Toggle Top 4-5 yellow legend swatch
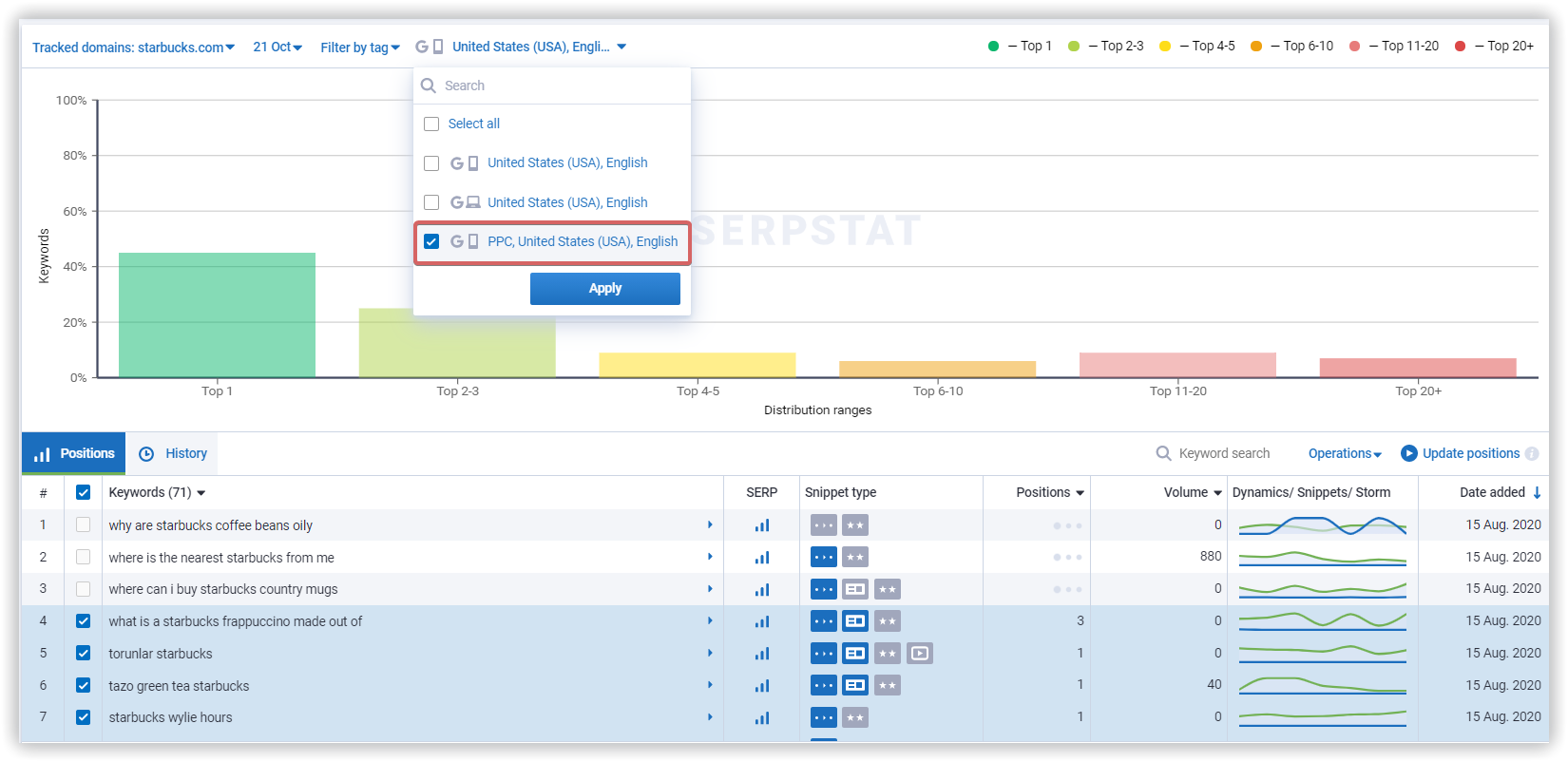Image resolution: width=1568 pixels, height=762 pixels. (1165, 46)
